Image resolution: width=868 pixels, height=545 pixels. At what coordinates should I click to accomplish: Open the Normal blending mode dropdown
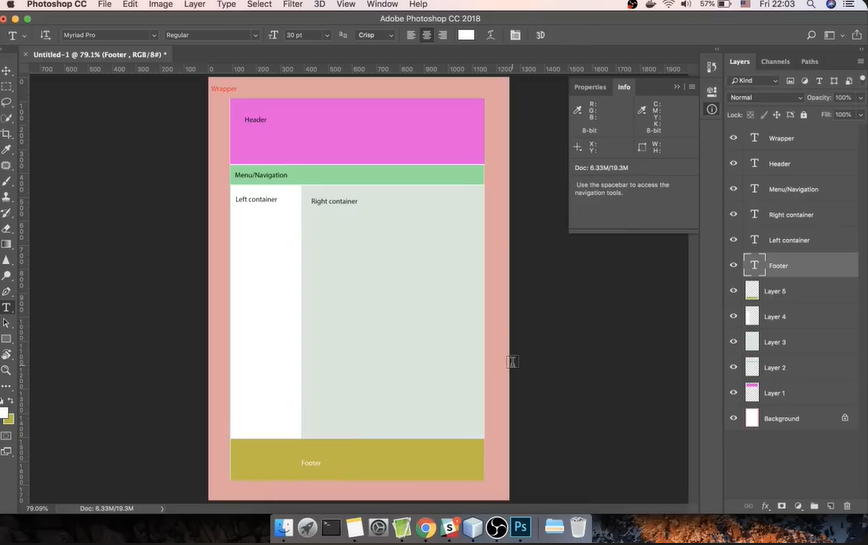[x=766, y=98]
